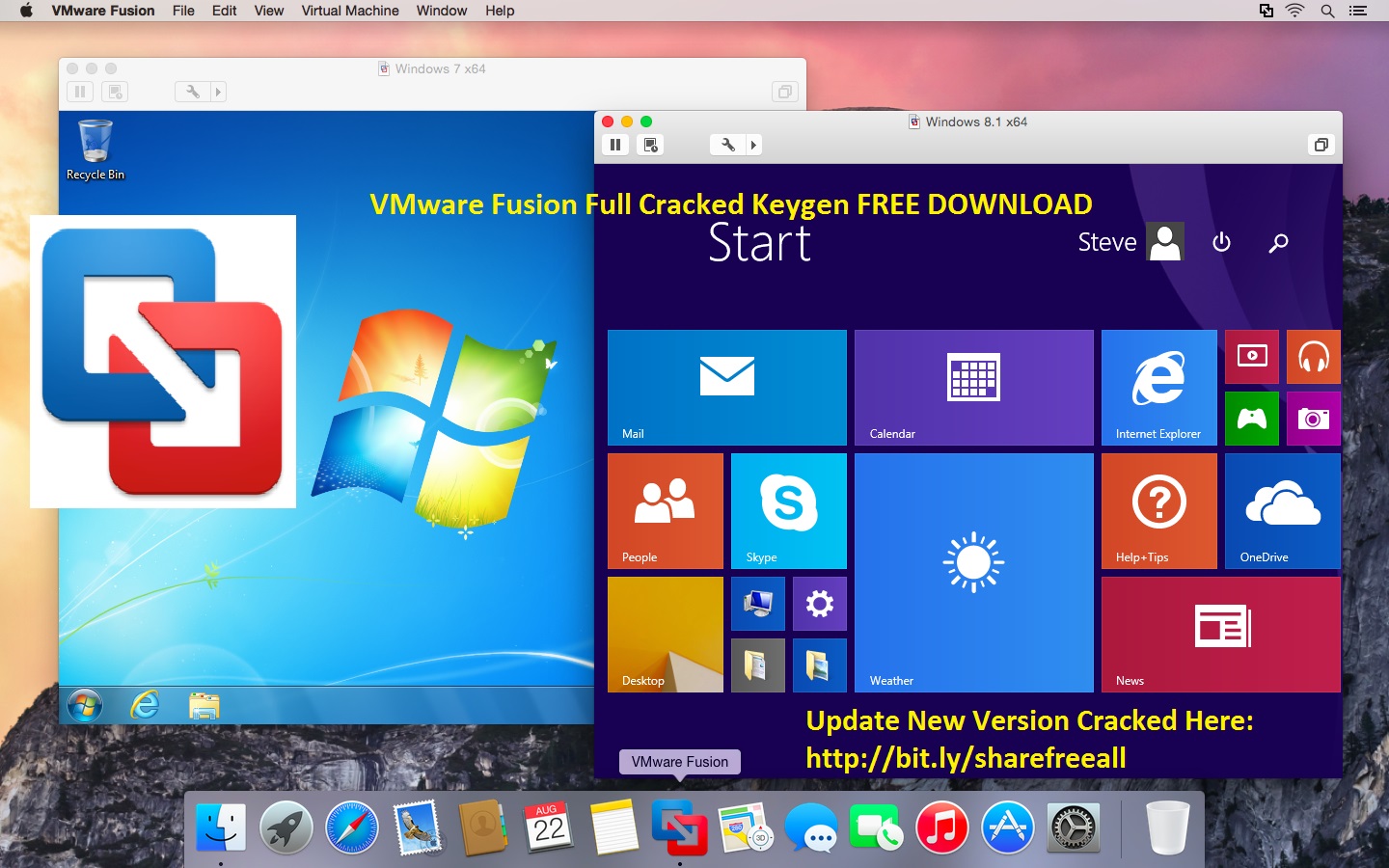Screen dimensions: 1389x868
Task: Open the Mail tile
Action: 726,386
